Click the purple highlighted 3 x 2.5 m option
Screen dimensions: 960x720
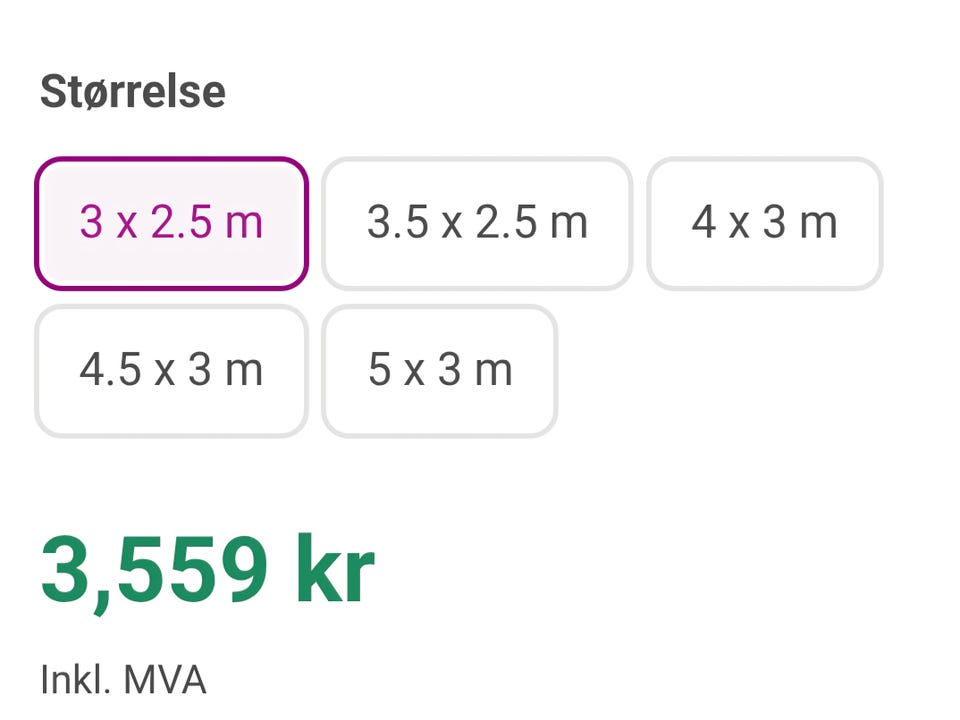click(x=171, y=223)
